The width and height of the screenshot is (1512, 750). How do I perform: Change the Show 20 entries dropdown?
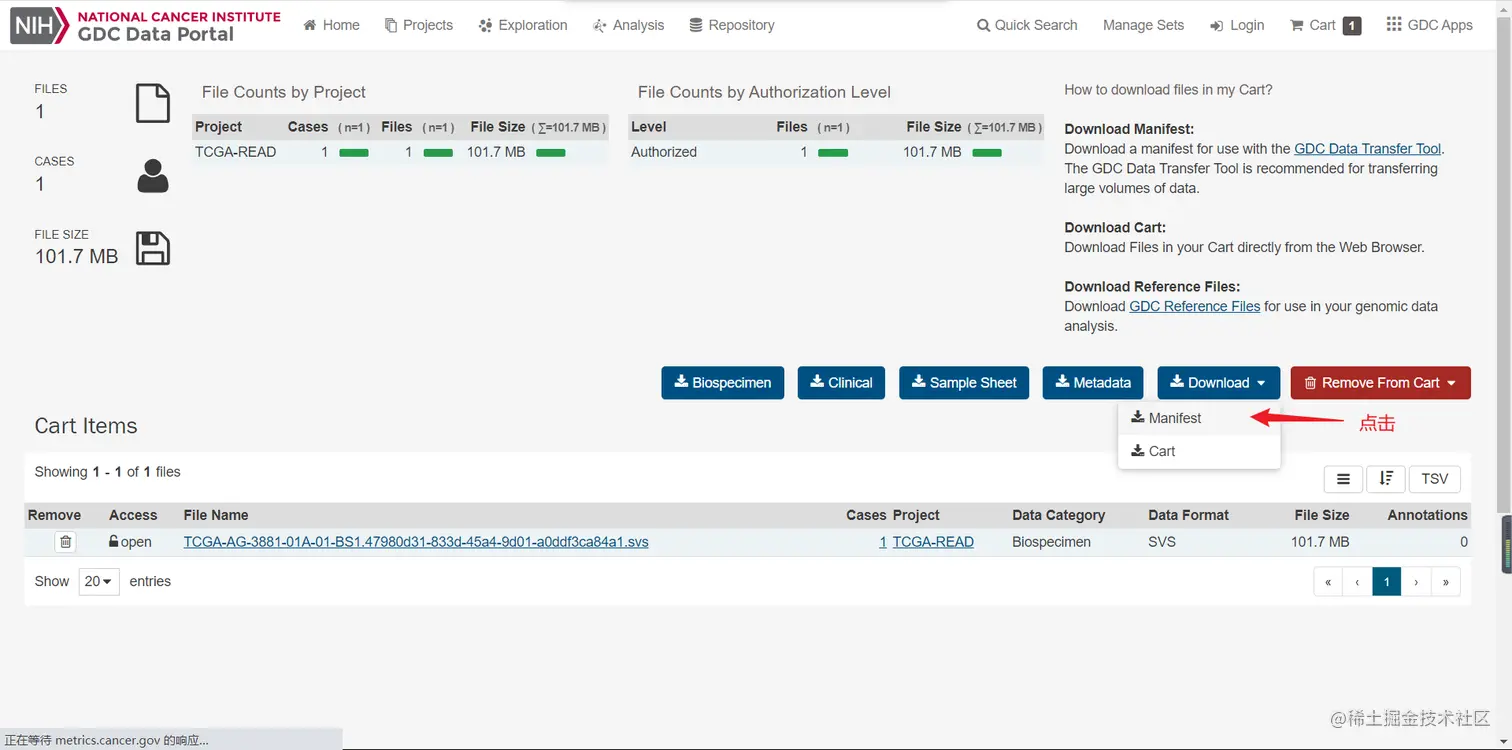(x=99, y=581)
